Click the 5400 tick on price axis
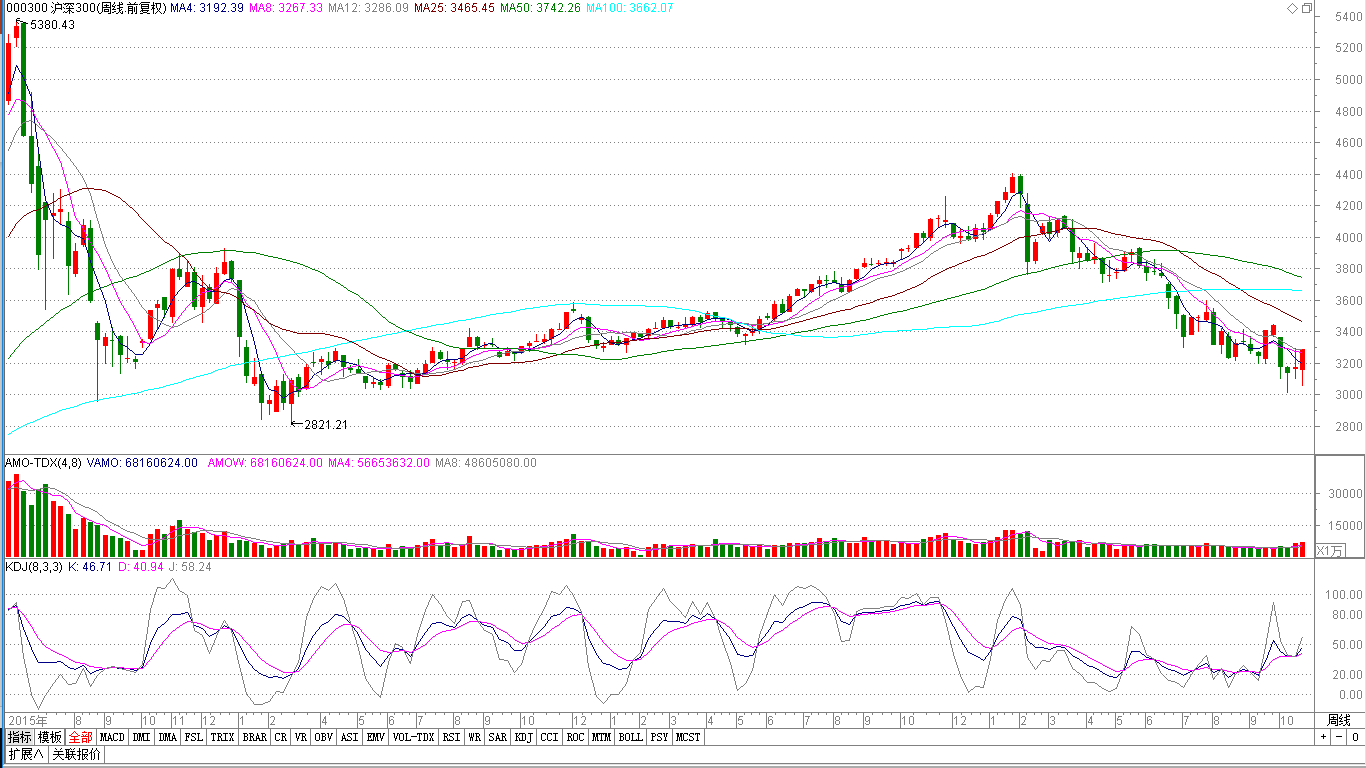This screenshot has width=1366, height=768. click(1349, 16)
